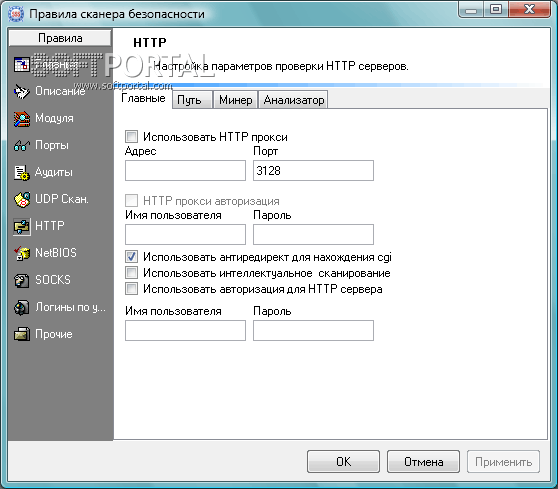Switch to the Анализатор tab
Viewport: 558px width, 489px height.
(293, 100)
